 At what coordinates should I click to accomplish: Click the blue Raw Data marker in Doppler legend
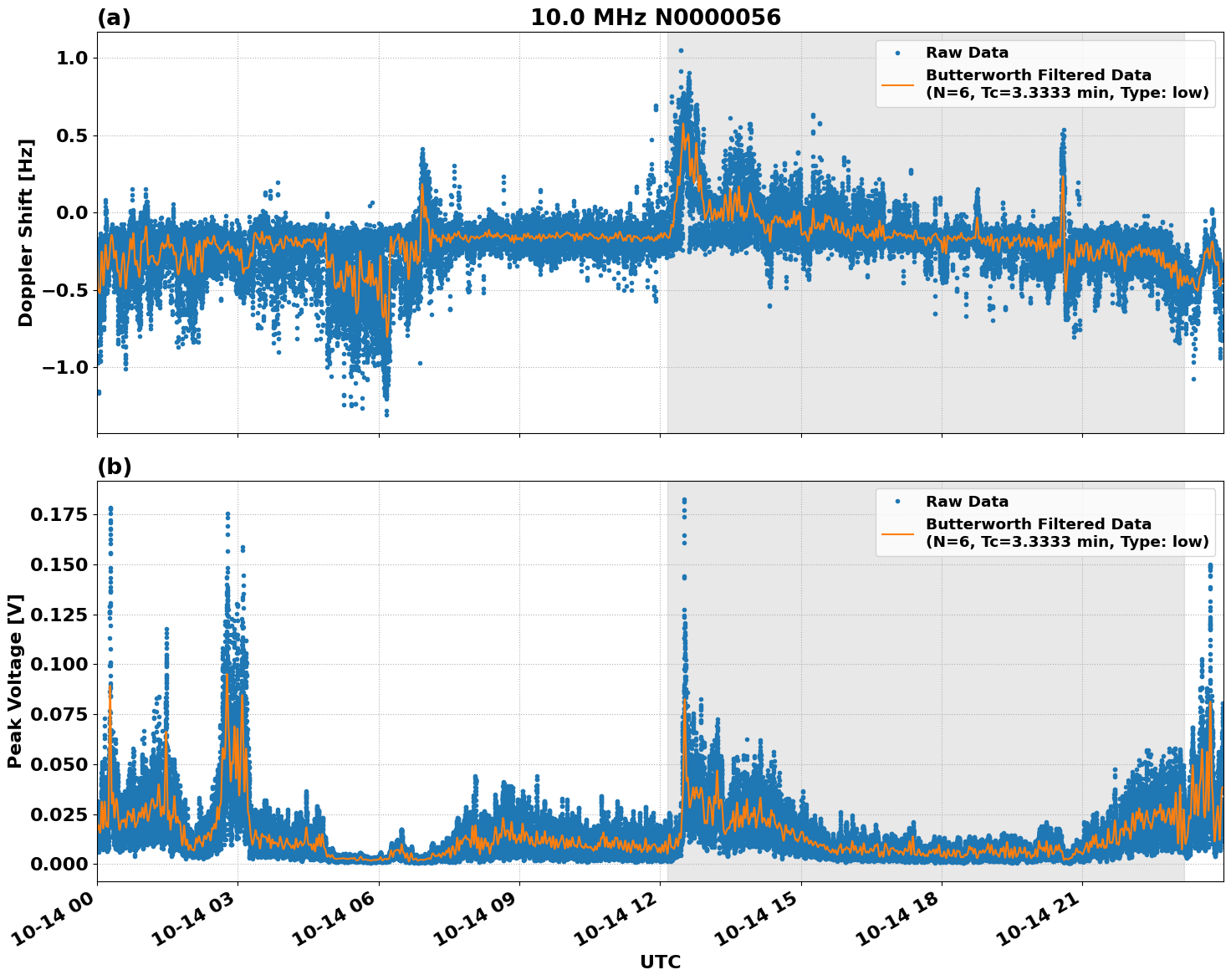(x=897, y=53)
